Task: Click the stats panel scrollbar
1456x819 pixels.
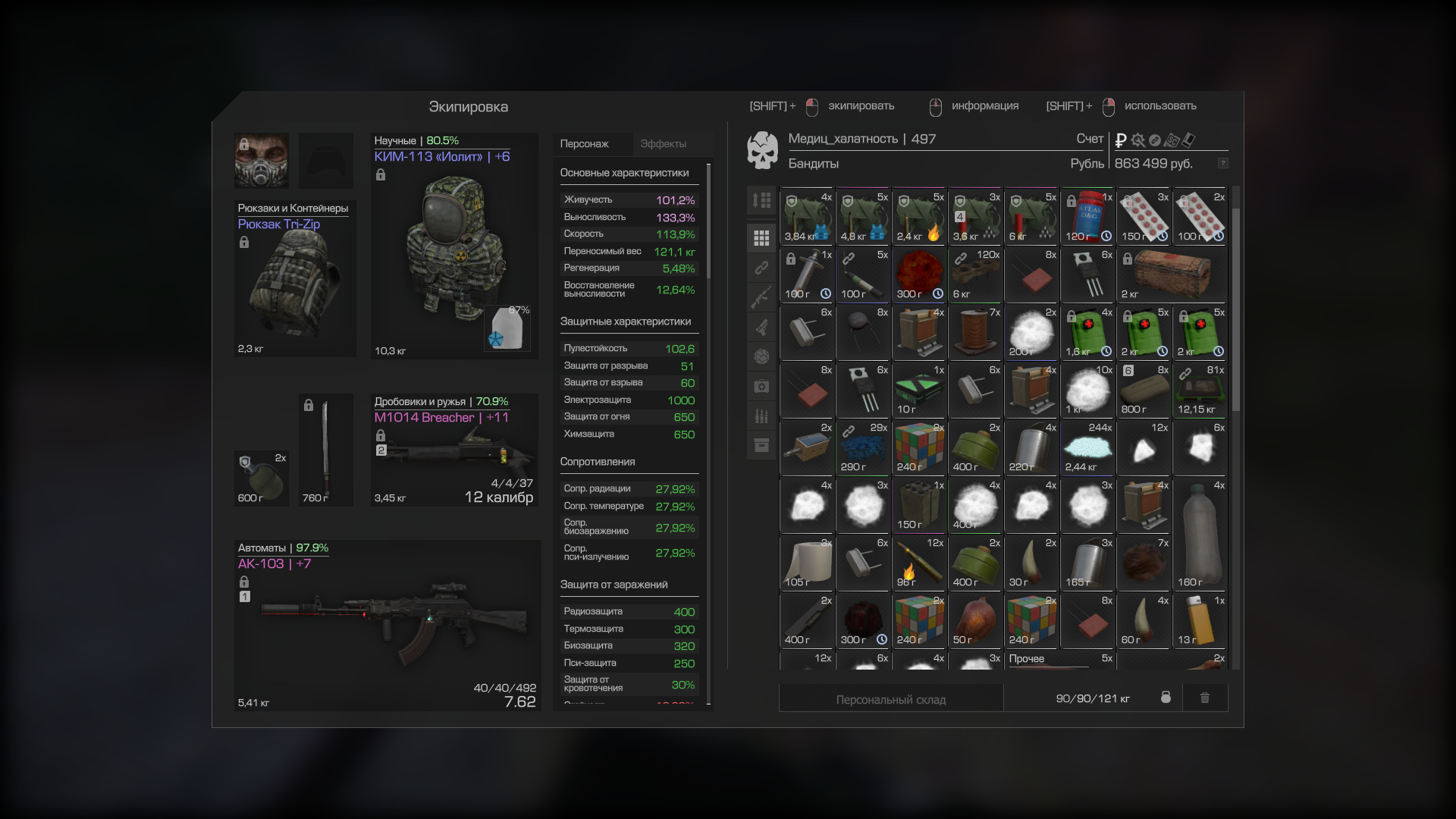Action: coord(709,221)
